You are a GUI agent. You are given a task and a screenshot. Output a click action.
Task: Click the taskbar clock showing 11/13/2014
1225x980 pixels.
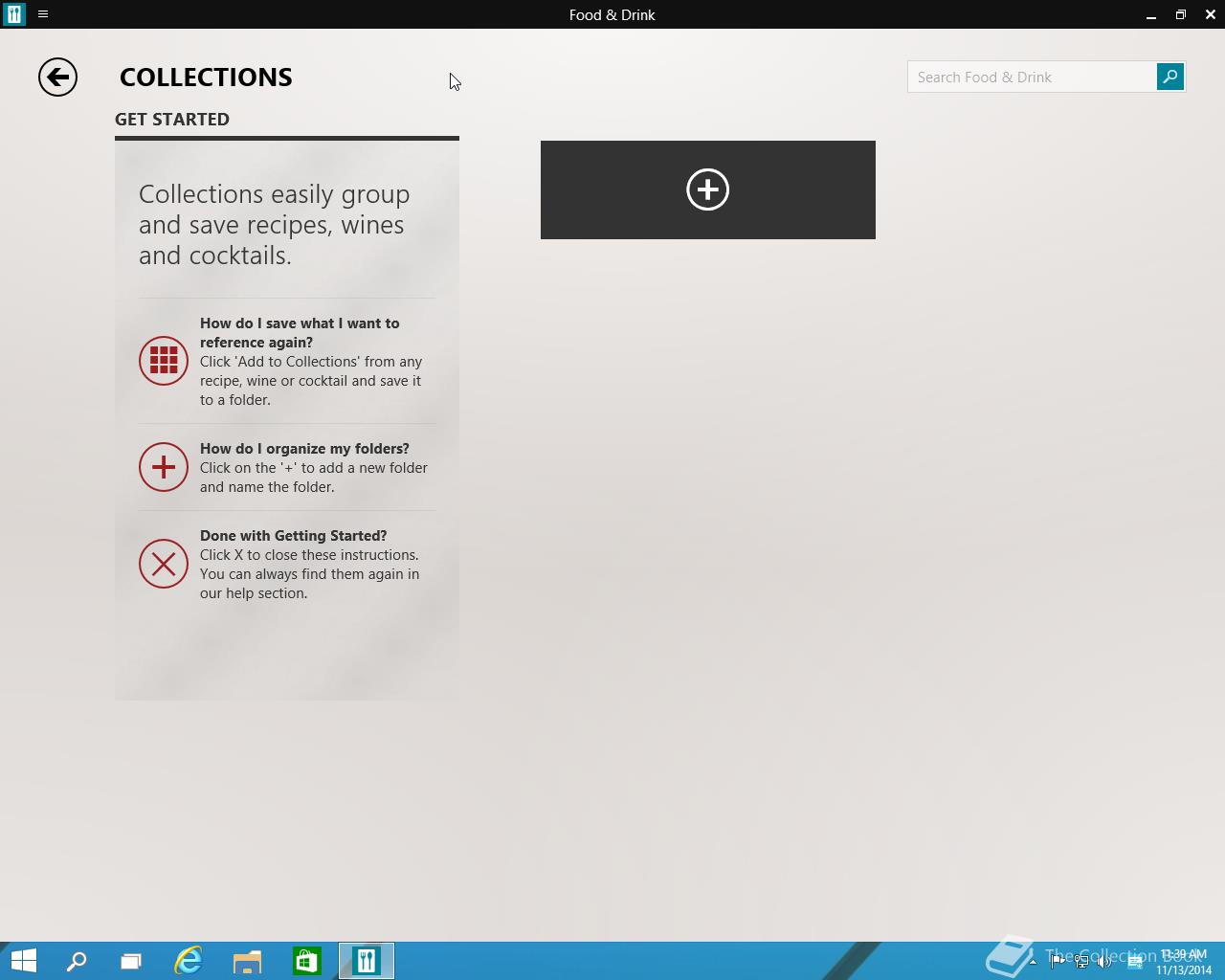1183,962
